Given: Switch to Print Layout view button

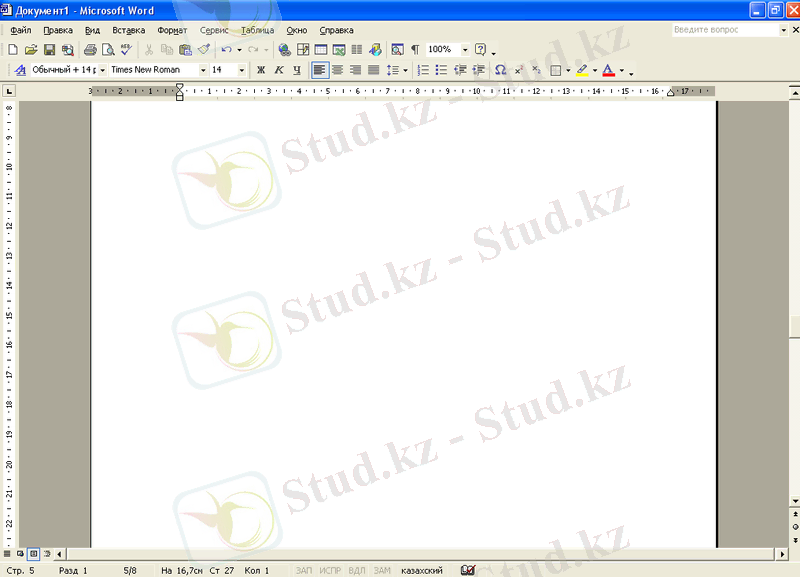Looking at the screenshot, I should pos(34,554).
